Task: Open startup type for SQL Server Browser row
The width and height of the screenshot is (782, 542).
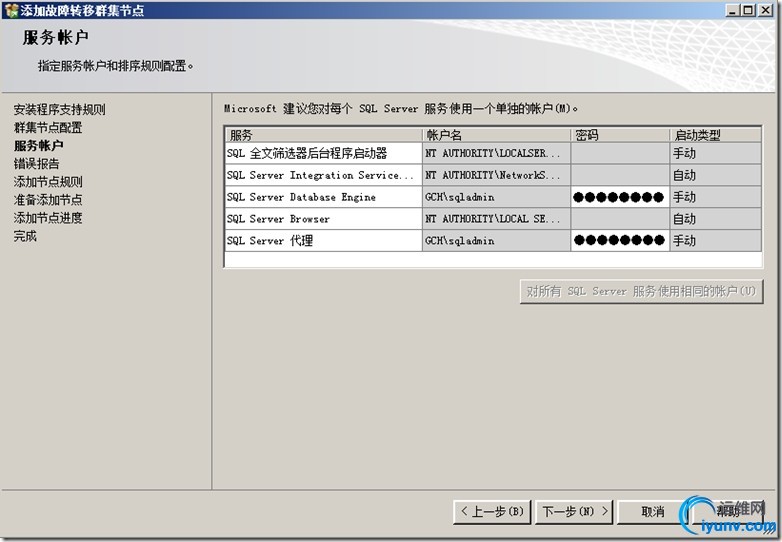Action: pos(716,219)
